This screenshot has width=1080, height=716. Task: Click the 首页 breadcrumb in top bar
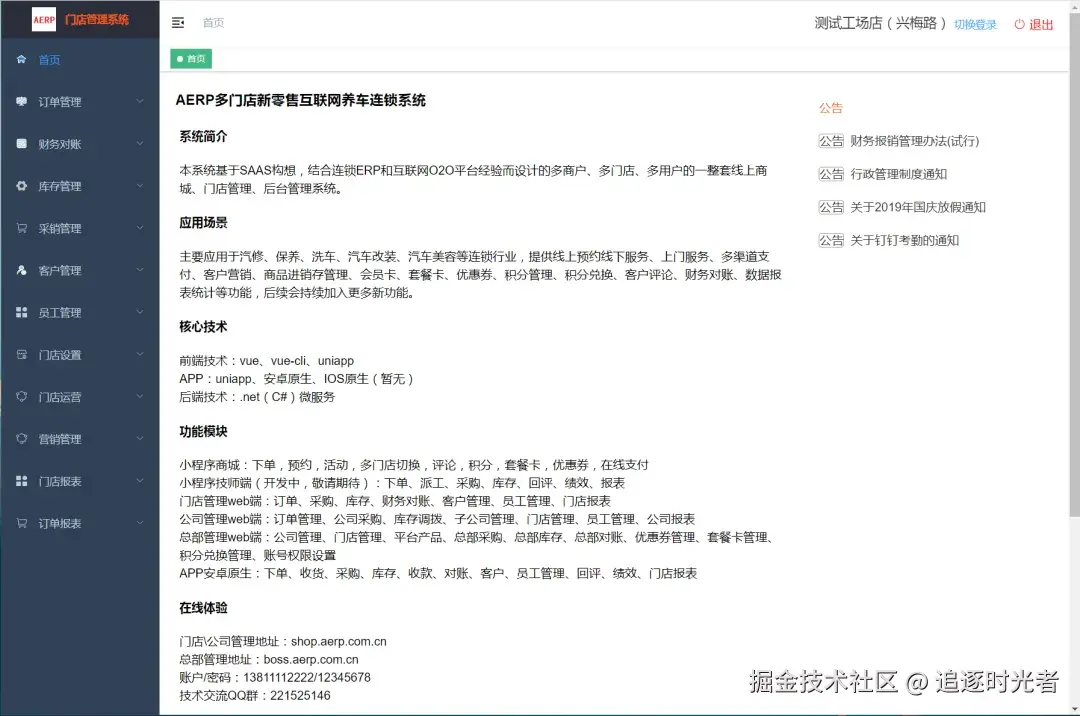213,23
